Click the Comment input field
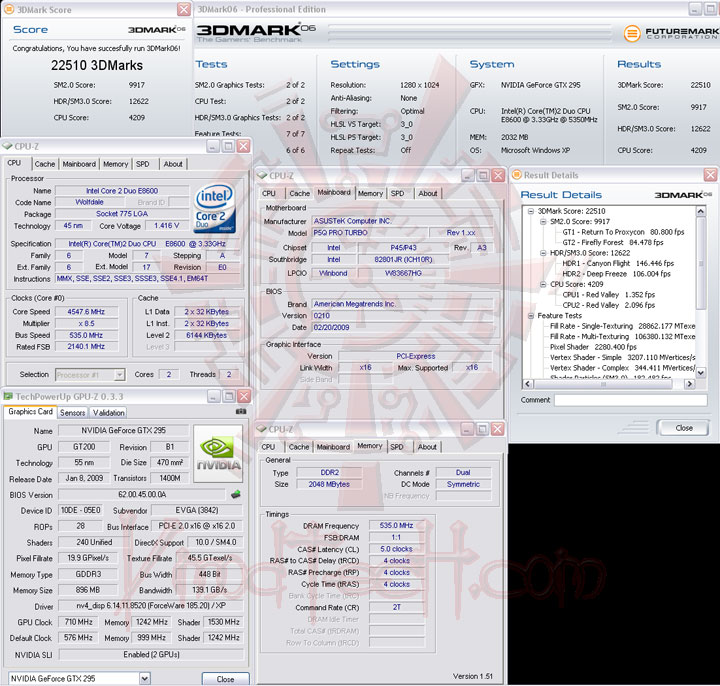Image resolution: width=720 pixels, height=686 pixels. [x=630, y=400]
